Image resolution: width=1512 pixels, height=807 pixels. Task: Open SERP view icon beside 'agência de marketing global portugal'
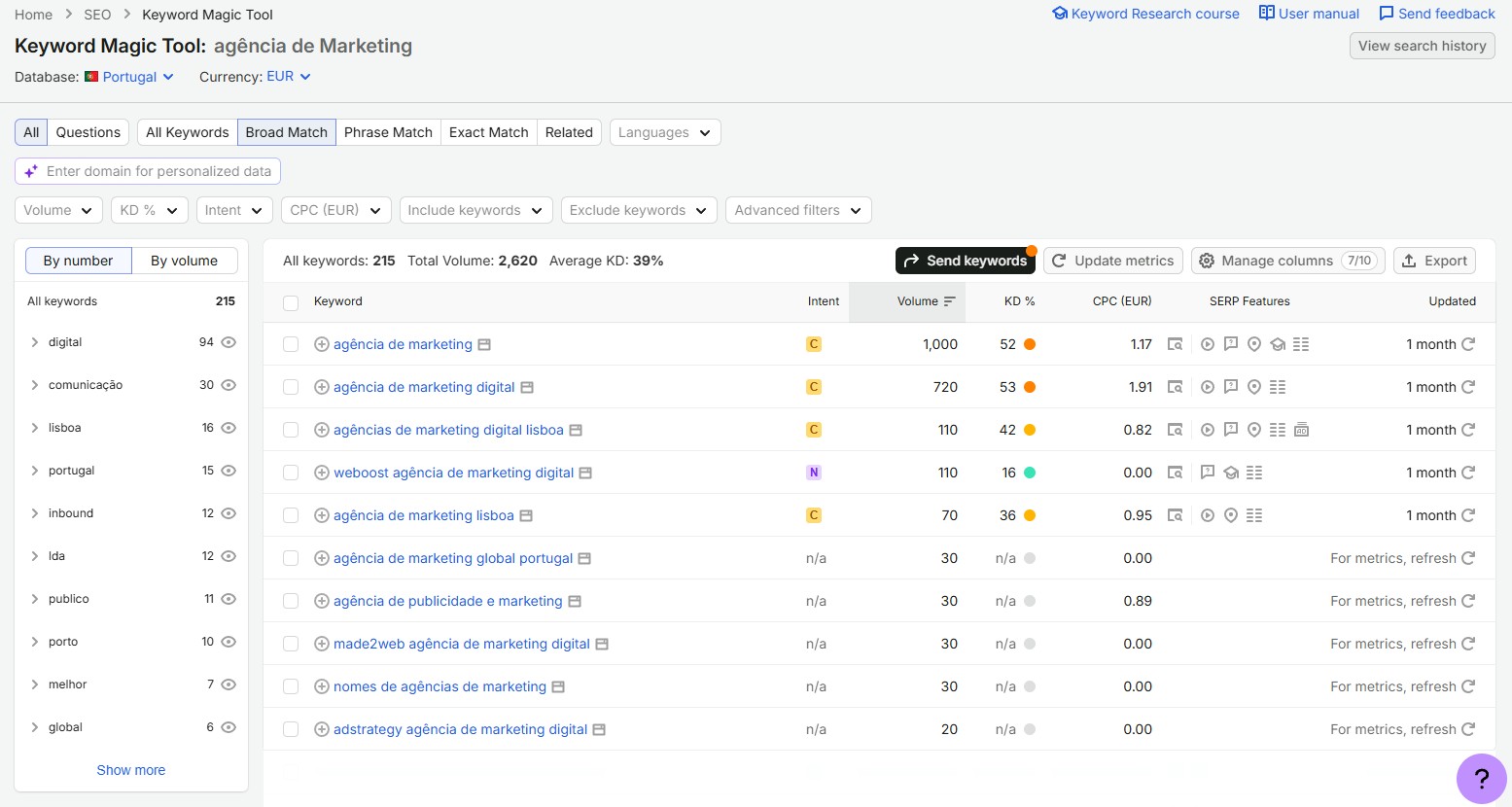pos(584,558)
